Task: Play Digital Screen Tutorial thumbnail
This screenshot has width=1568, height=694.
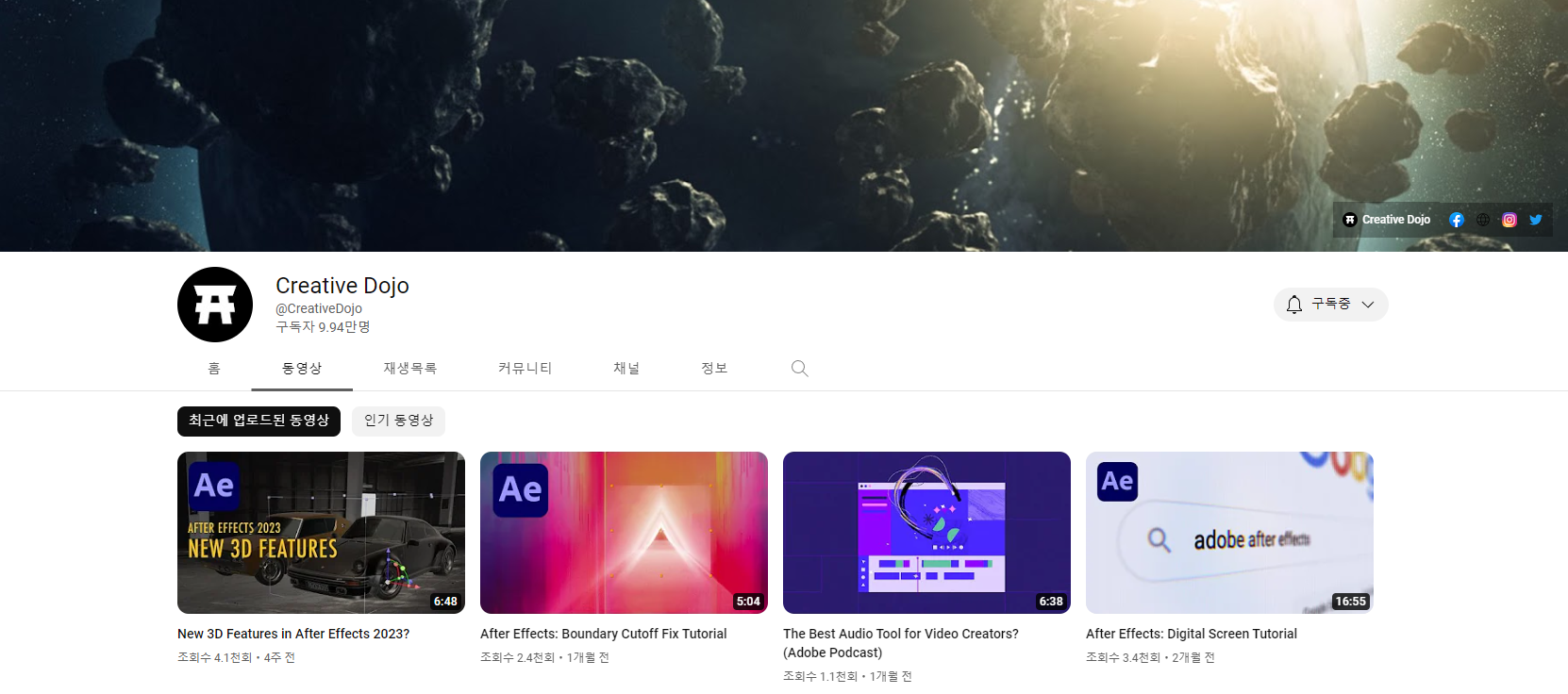Action: coord(1229,533)
